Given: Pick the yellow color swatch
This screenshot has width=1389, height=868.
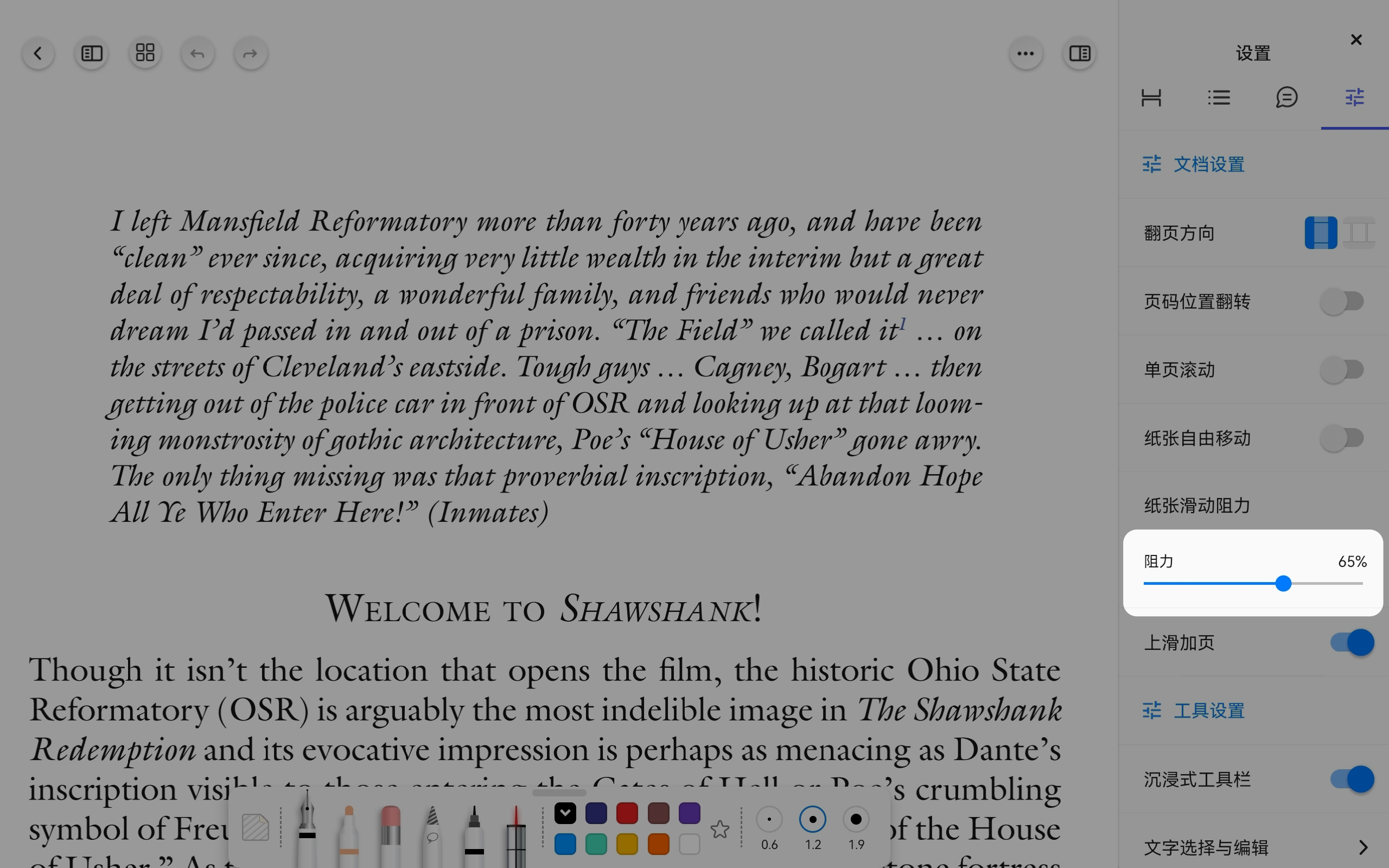Looking at the screenshot, I should click(x=627, y=845).
